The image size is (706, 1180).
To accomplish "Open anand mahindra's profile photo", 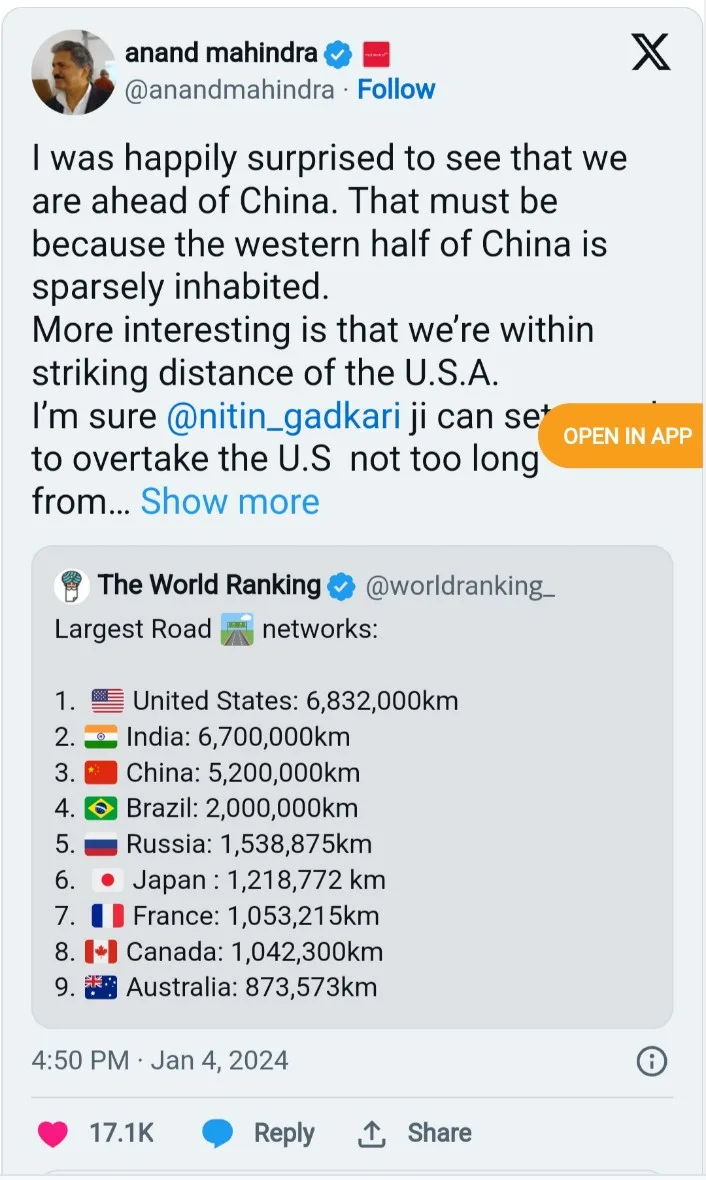I will (72, 70).
